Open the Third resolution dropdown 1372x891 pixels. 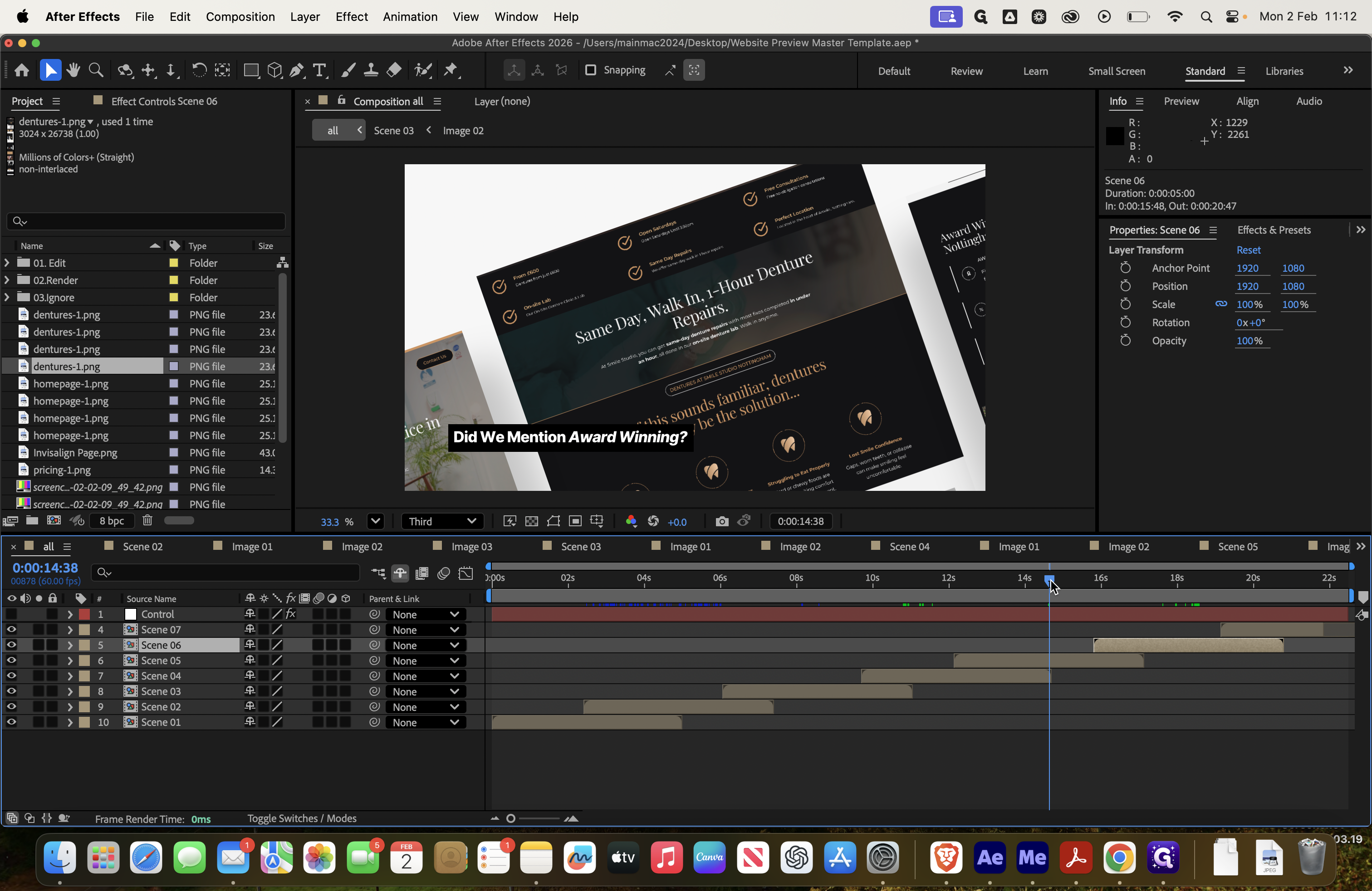coord(442,521)
